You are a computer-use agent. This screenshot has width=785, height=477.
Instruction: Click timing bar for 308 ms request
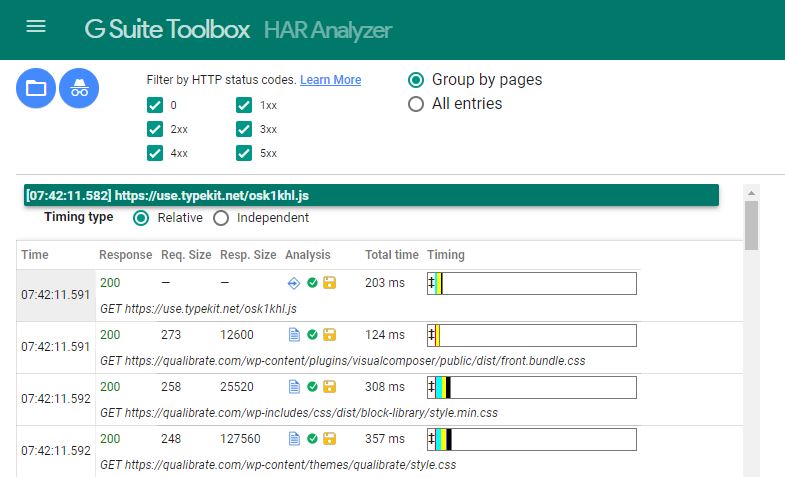532,387
